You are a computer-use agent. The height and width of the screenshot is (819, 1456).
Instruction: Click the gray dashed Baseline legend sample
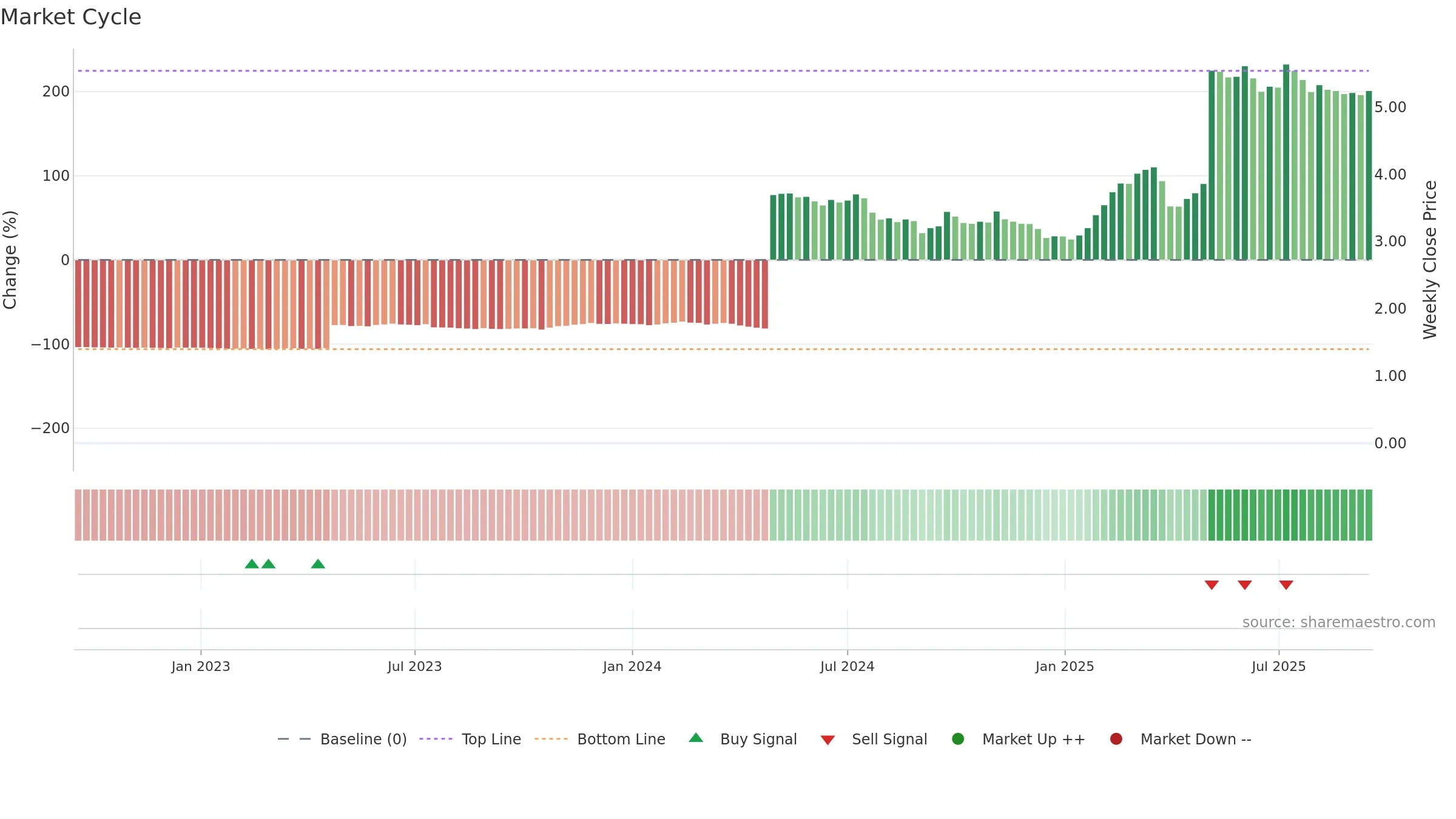[x=294, y=739]
